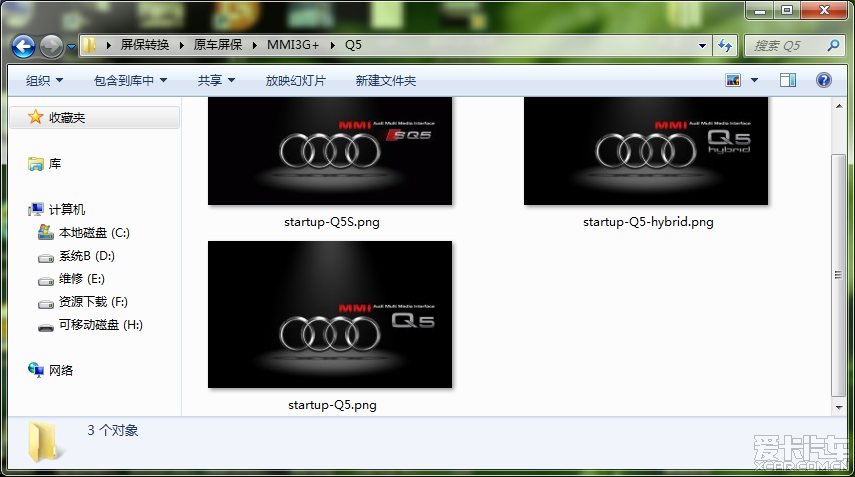
Task: Select the startup-Q5S.png thumbnail
Action: (x=330, y=151)
